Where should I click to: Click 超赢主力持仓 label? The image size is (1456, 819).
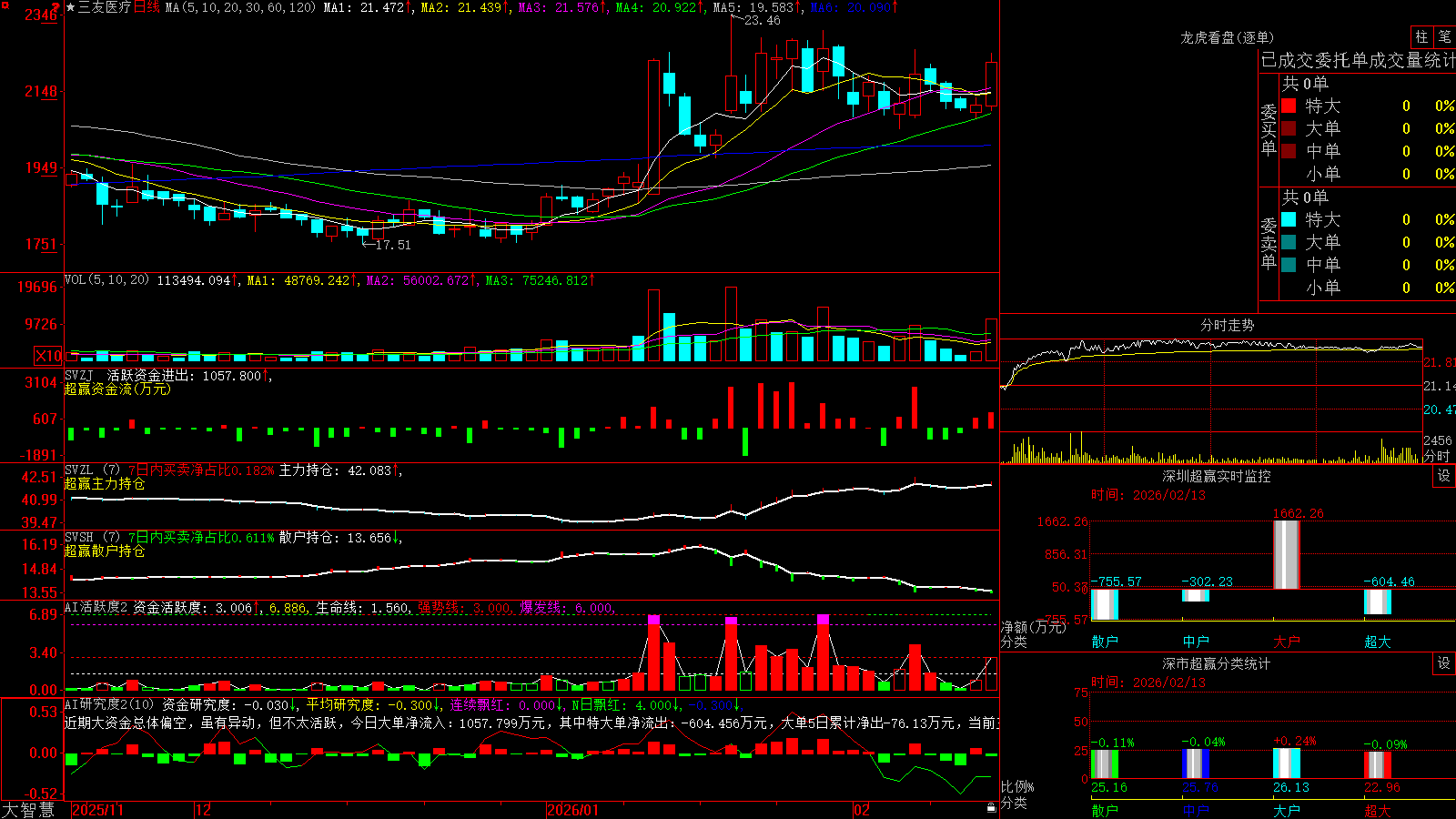(x=105, y=483)
